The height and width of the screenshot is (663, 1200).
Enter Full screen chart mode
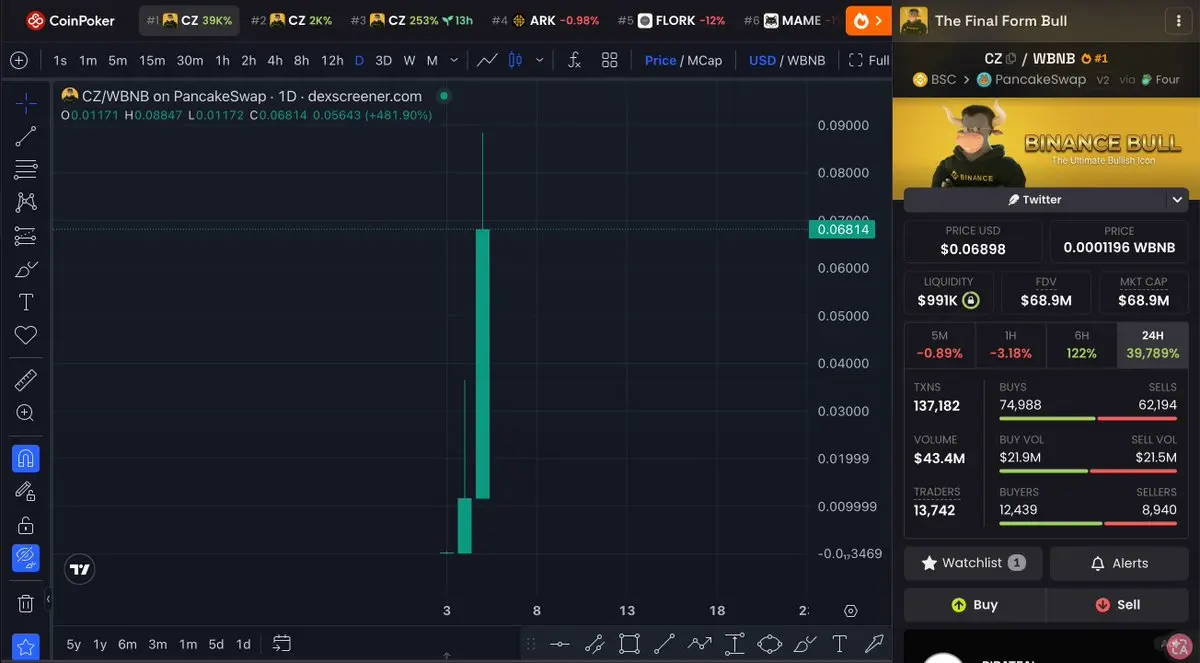pyautogui.click(x=869, y=60)
